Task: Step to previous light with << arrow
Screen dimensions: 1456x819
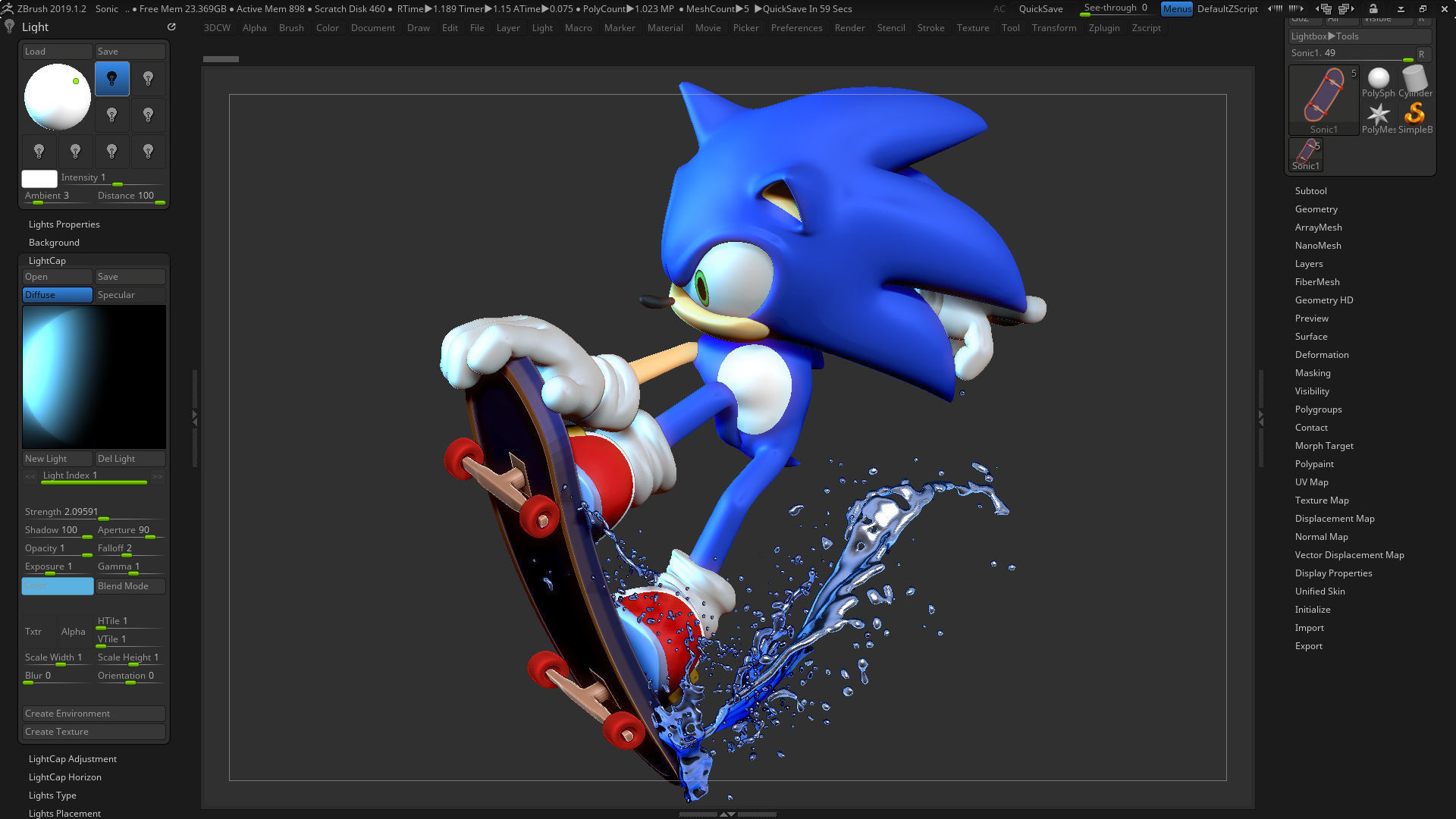Action: pyautogui.click(x=30, y=476)
